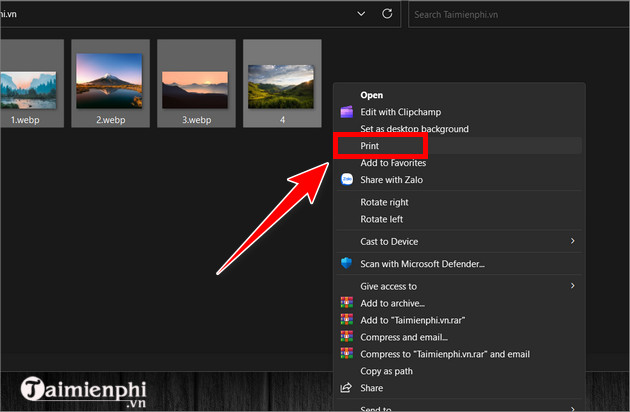Open the Give access to entry
The height and width of the screenshot is (412, 630).
point(459,286)
